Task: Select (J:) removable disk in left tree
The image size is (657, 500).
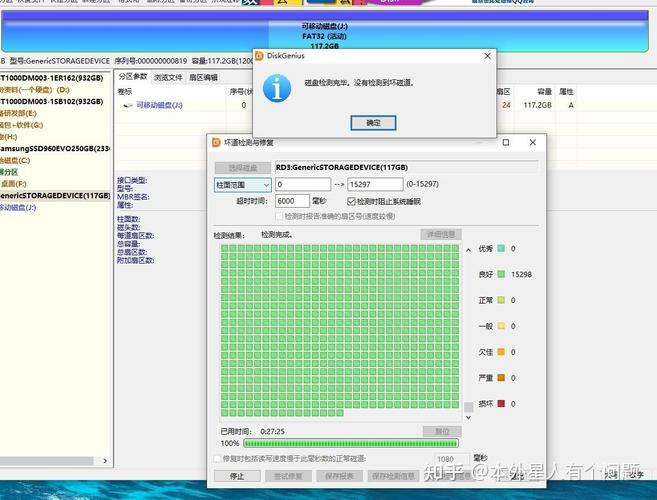Action: point(18,207)
